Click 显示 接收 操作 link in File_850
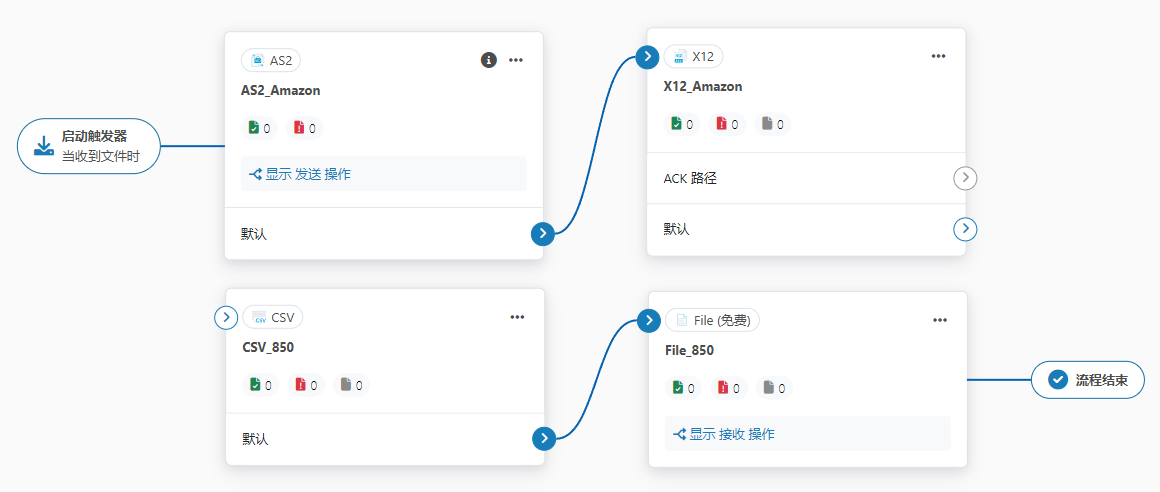The width and height of the screenshot is (1160, 492). click(x=723, y=434)
